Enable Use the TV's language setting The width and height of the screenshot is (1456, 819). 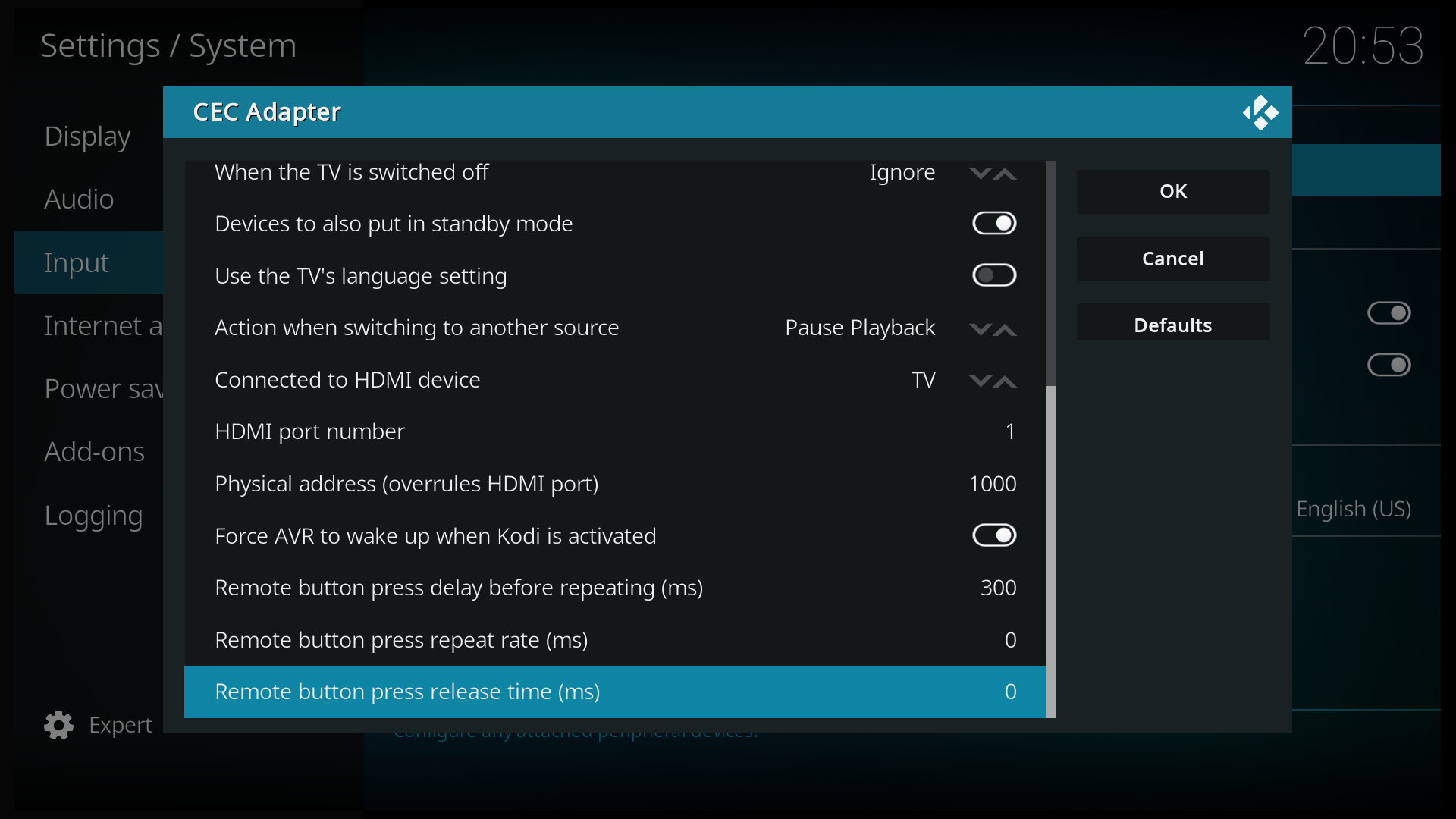[x=994, y=275]
